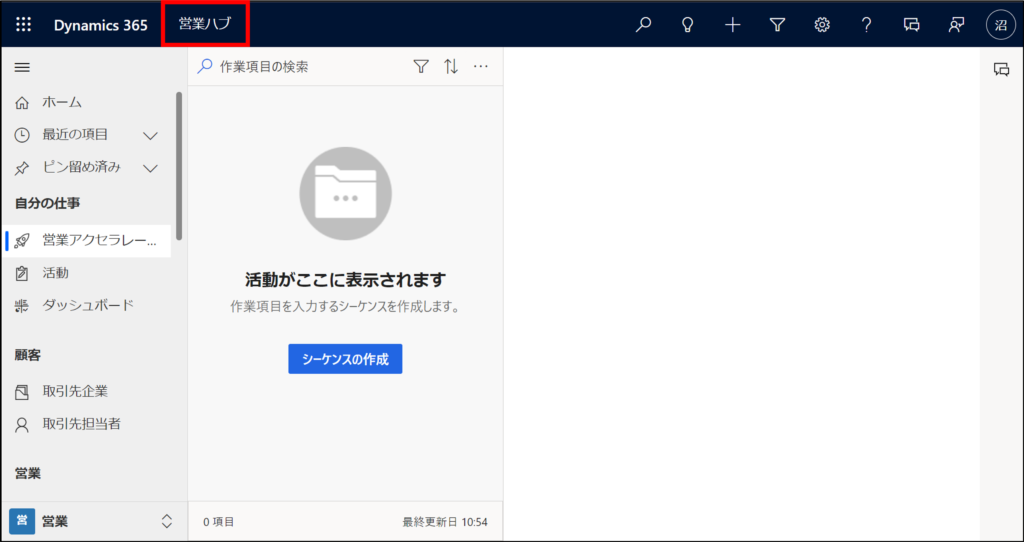Click the clipboard icon beside 活動
The height and width of the screenshot is (542, 1024).
(22, 274)
